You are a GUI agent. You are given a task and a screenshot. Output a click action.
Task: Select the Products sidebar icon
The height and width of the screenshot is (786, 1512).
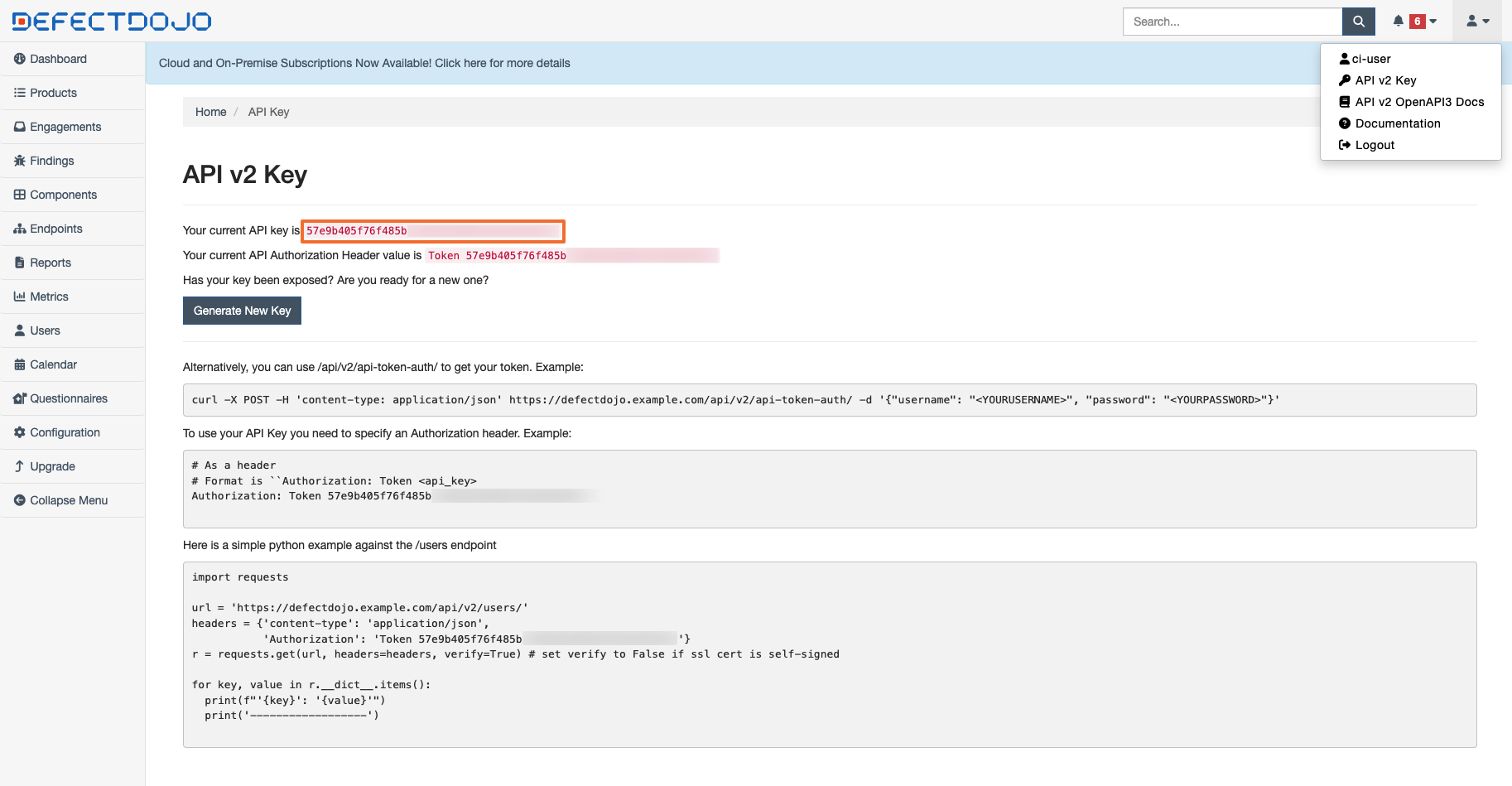51,93
